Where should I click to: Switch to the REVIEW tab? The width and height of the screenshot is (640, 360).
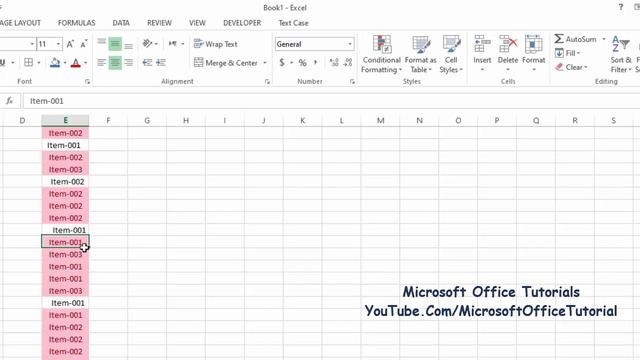click(159, 23)
